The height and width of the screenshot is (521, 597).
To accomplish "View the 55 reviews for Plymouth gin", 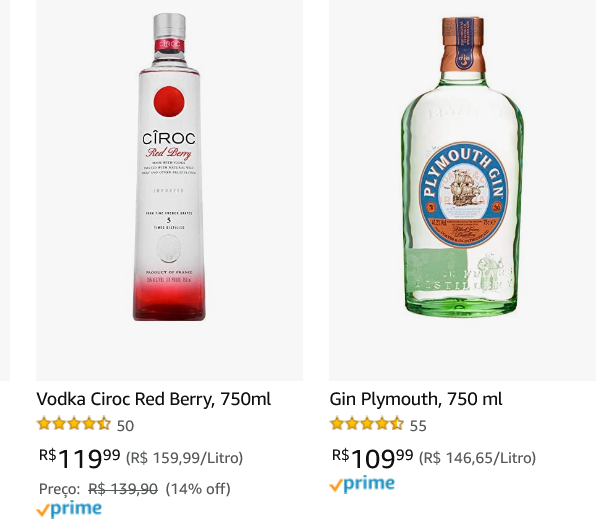I will 418,426.
